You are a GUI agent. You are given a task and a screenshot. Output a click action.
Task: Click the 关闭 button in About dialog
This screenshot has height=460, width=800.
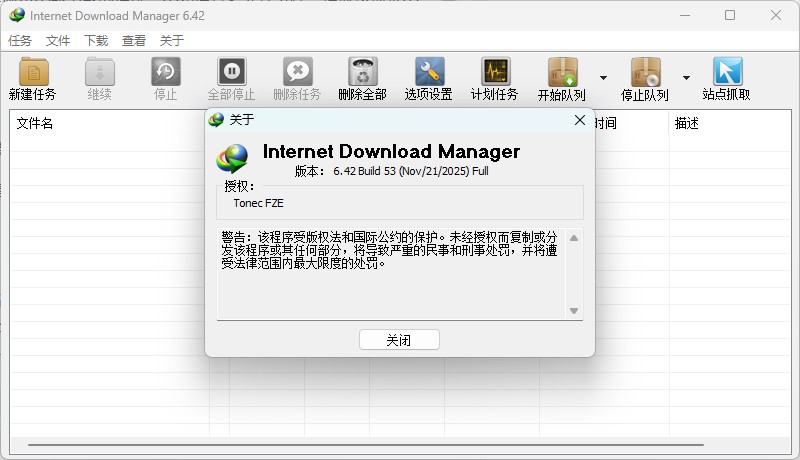tap(399, 340)
